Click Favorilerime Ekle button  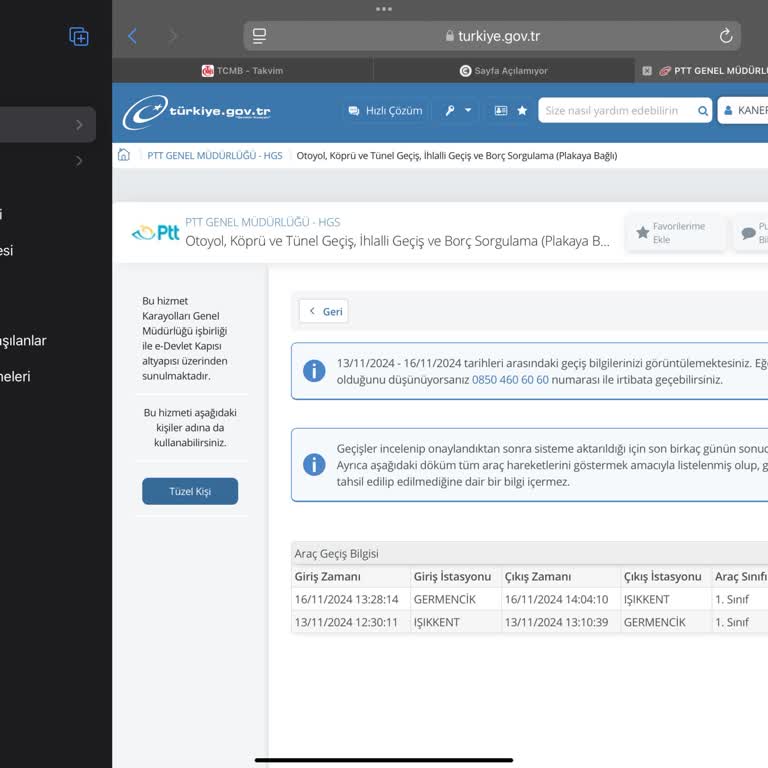[x=670, y=233]
